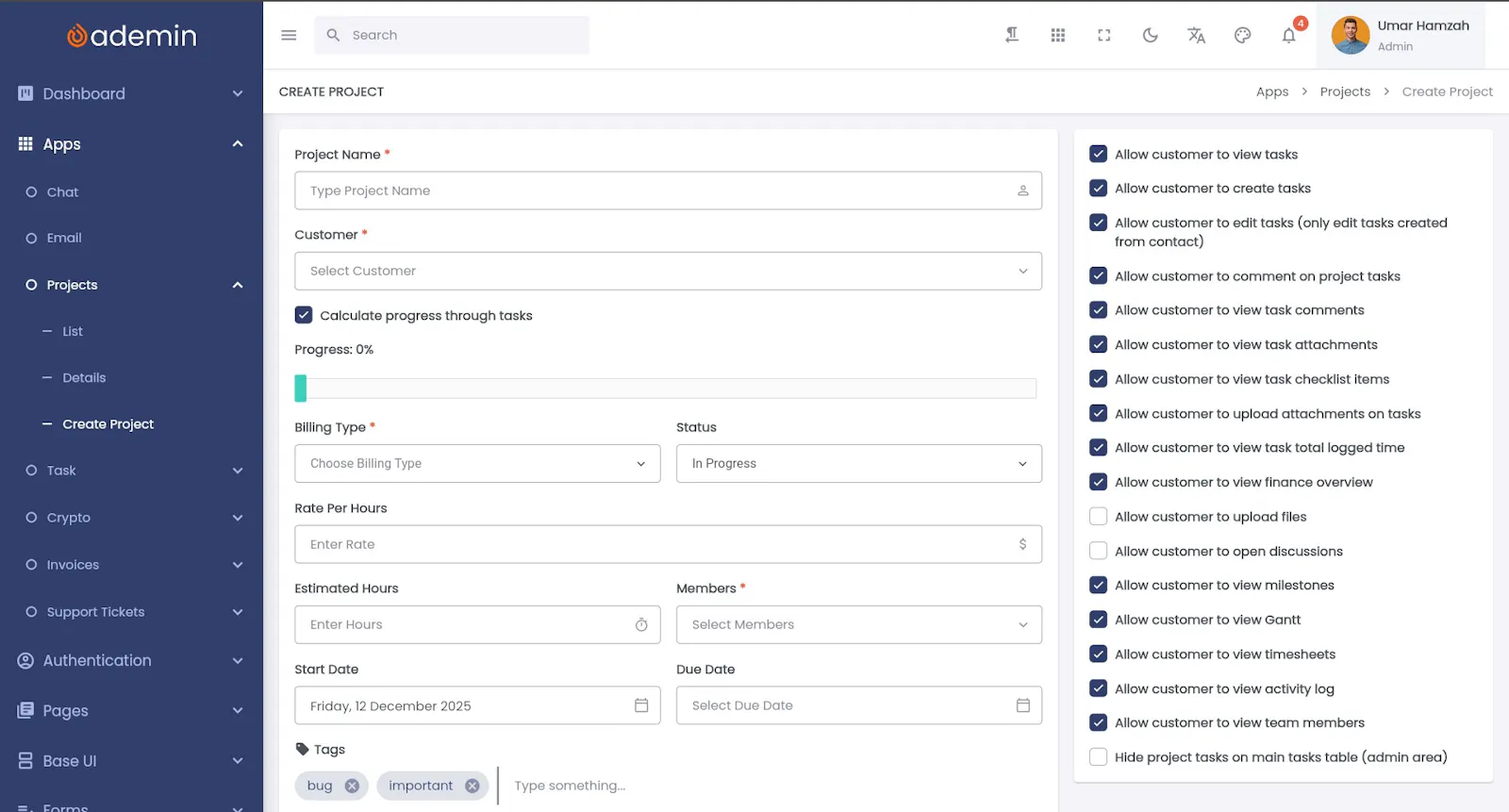Click the Start Date calendar icon
1509x812 pixels.
click(x=641, y=705)
